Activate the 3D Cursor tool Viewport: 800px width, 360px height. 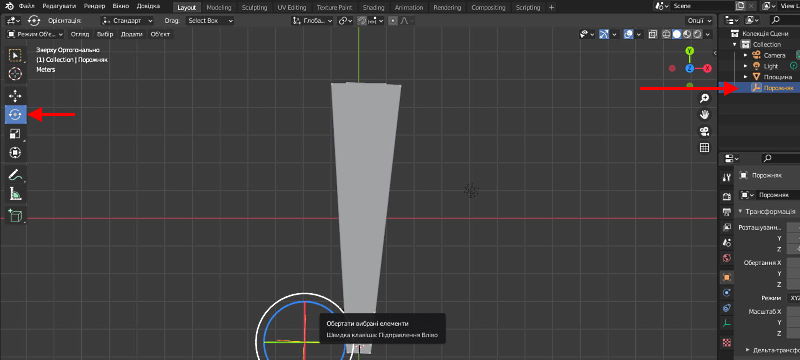coord(15,74)
